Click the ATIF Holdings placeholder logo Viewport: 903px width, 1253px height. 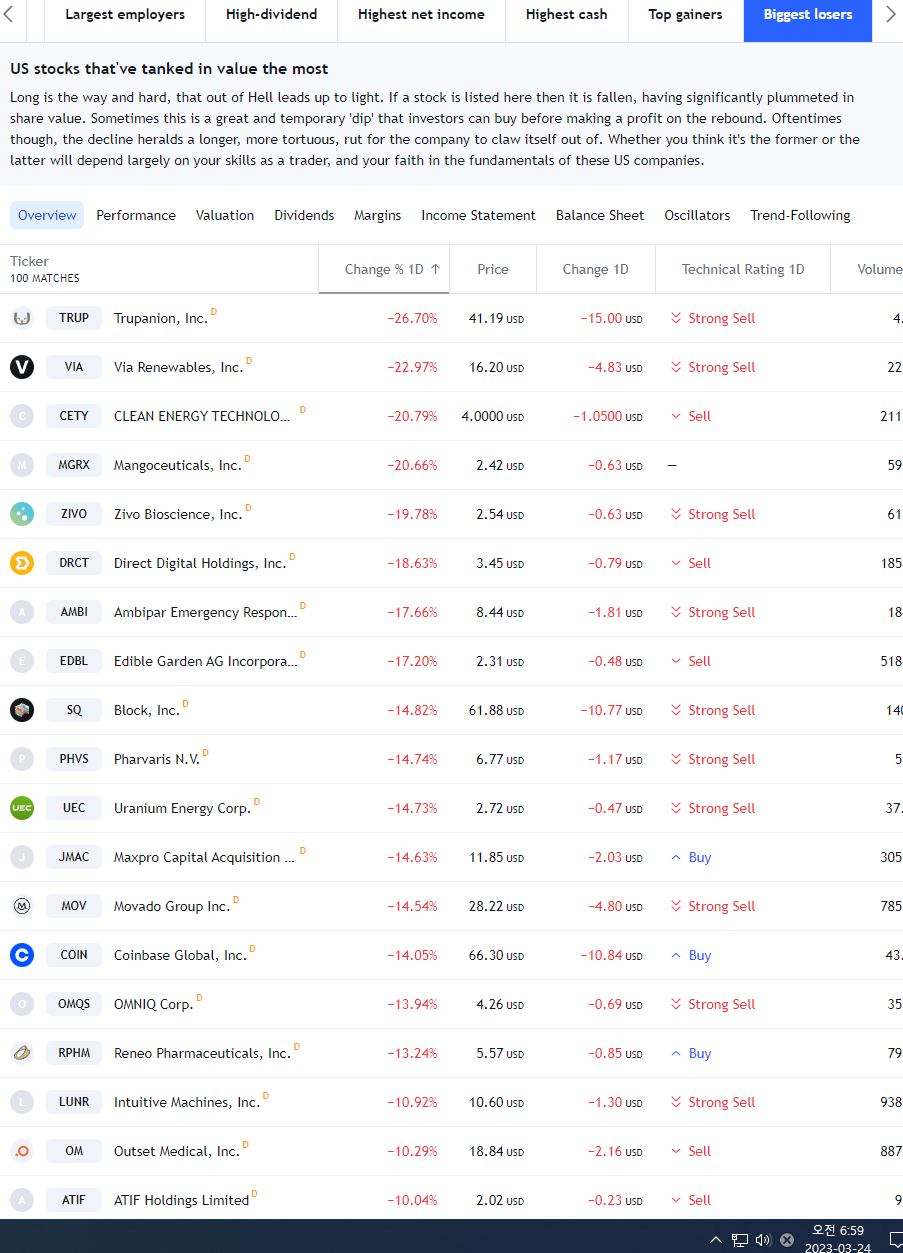pyautogui.click(x=22, y=1200)
